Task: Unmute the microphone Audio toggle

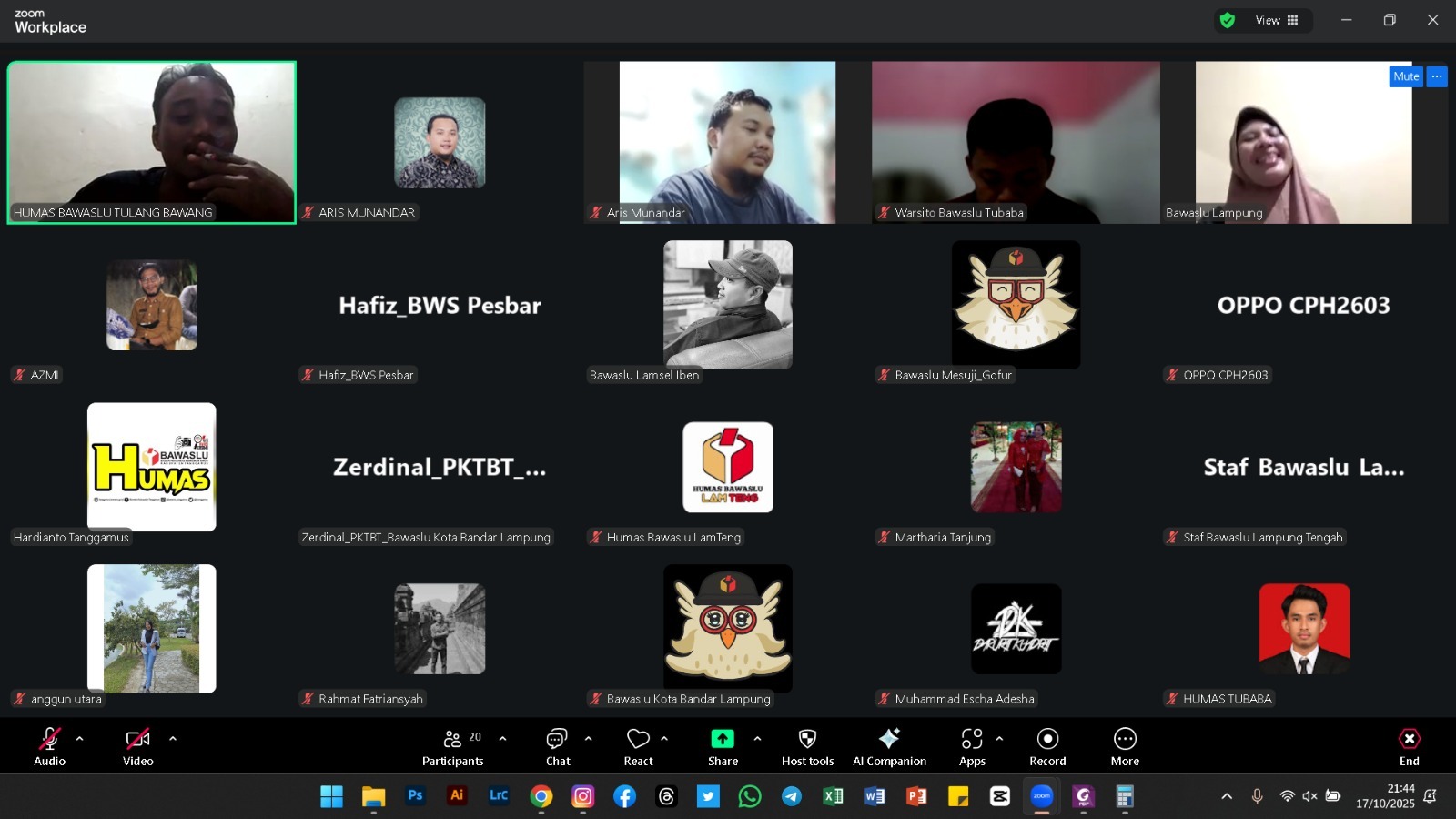Action: [50, 746]
